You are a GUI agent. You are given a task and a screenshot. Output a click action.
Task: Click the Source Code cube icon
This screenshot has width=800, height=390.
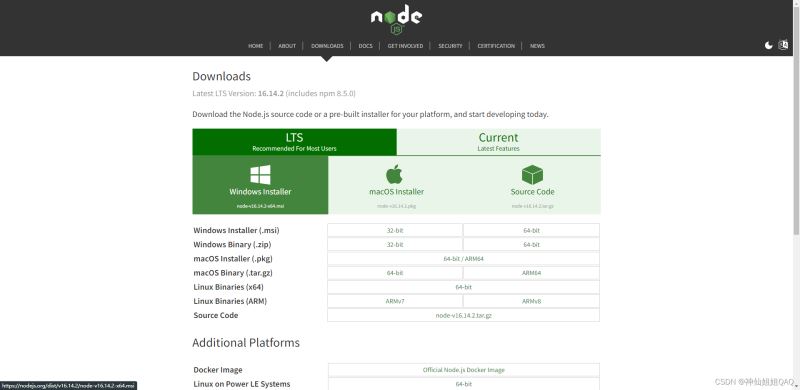tap(532, 175)
